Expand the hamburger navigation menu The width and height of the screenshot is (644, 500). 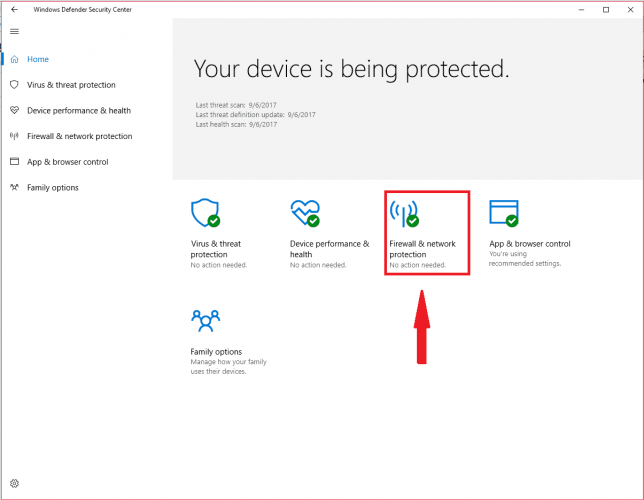14,32
